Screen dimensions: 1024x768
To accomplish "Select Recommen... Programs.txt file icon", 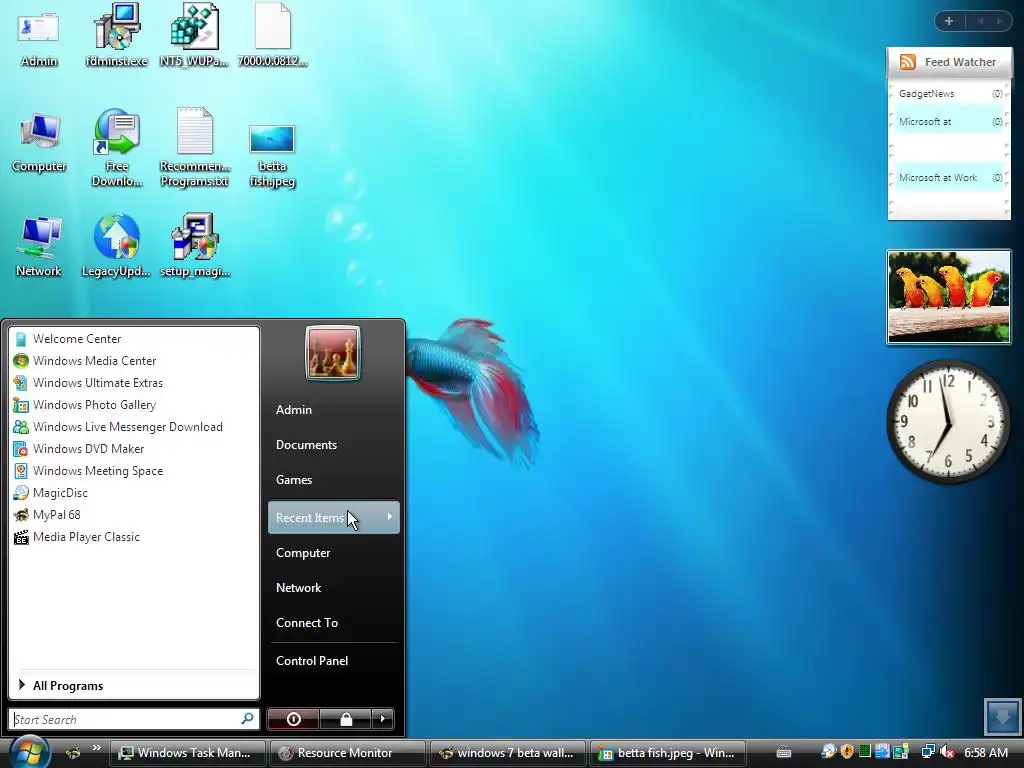I will pos(195,149).
